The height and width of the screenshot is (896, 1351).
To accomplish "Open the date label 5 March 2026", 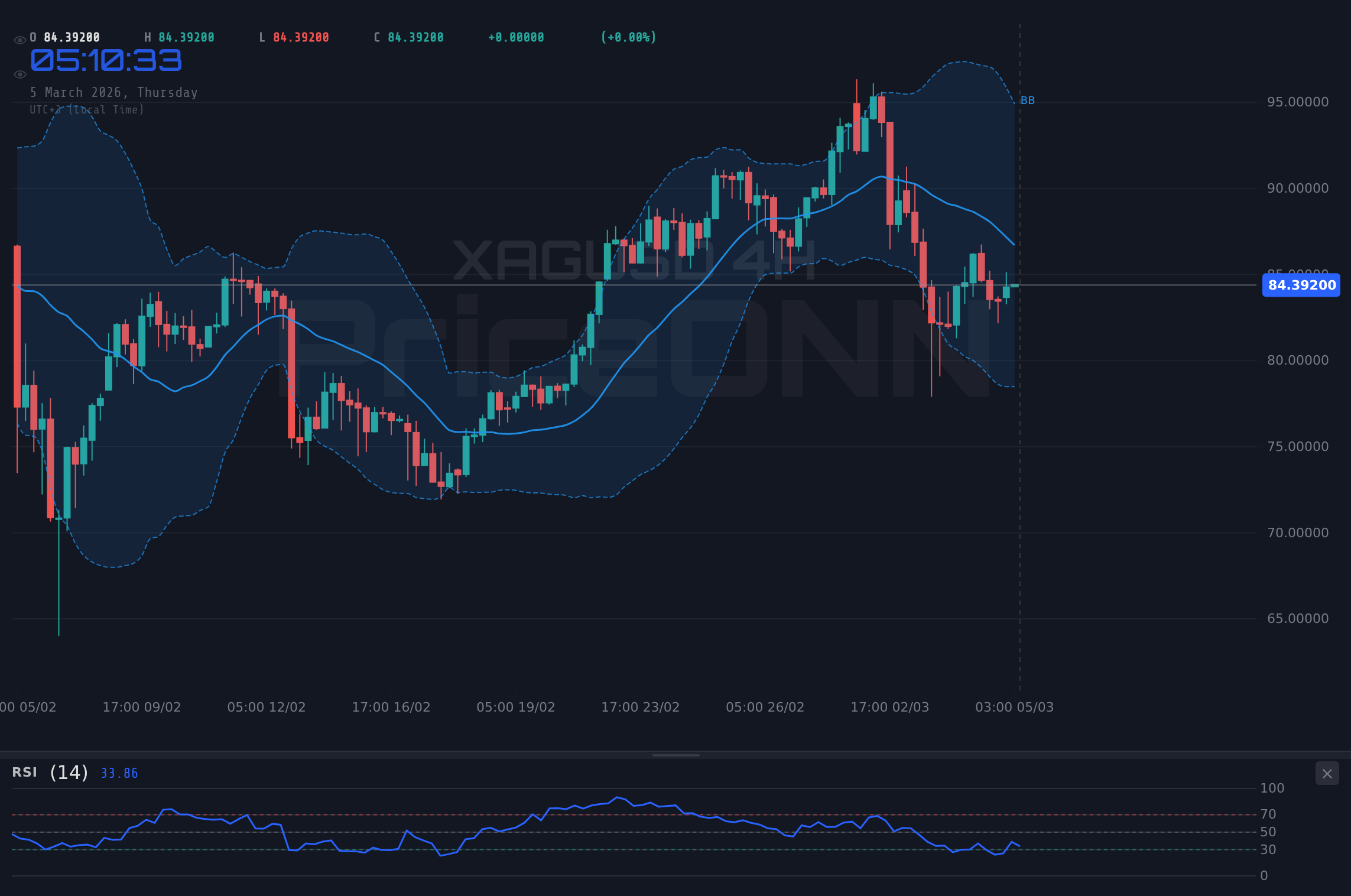I will point(114,92).
